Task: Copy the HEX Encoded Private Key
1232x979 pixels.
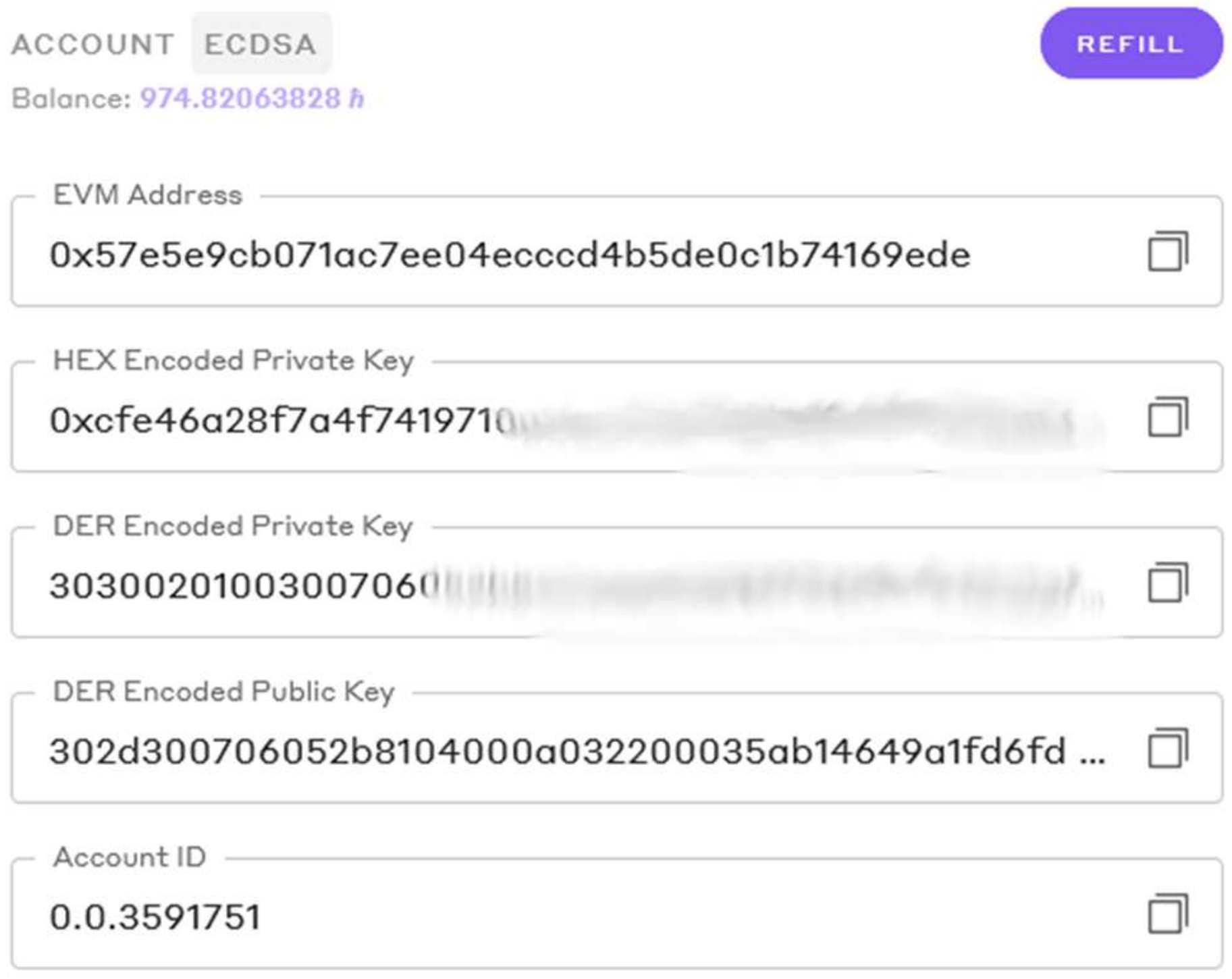Action: 1168,417
